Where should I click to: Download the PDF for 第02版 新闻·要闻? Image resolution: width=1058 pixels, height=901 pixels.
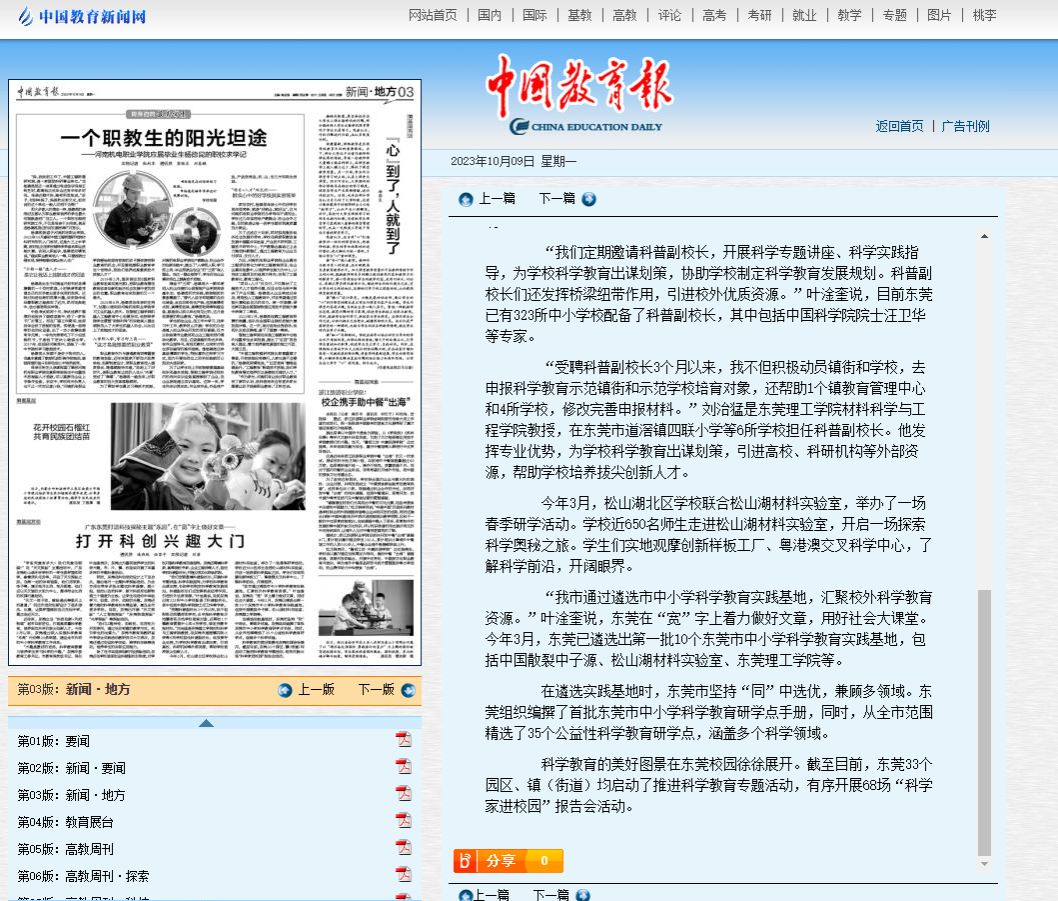403,767
